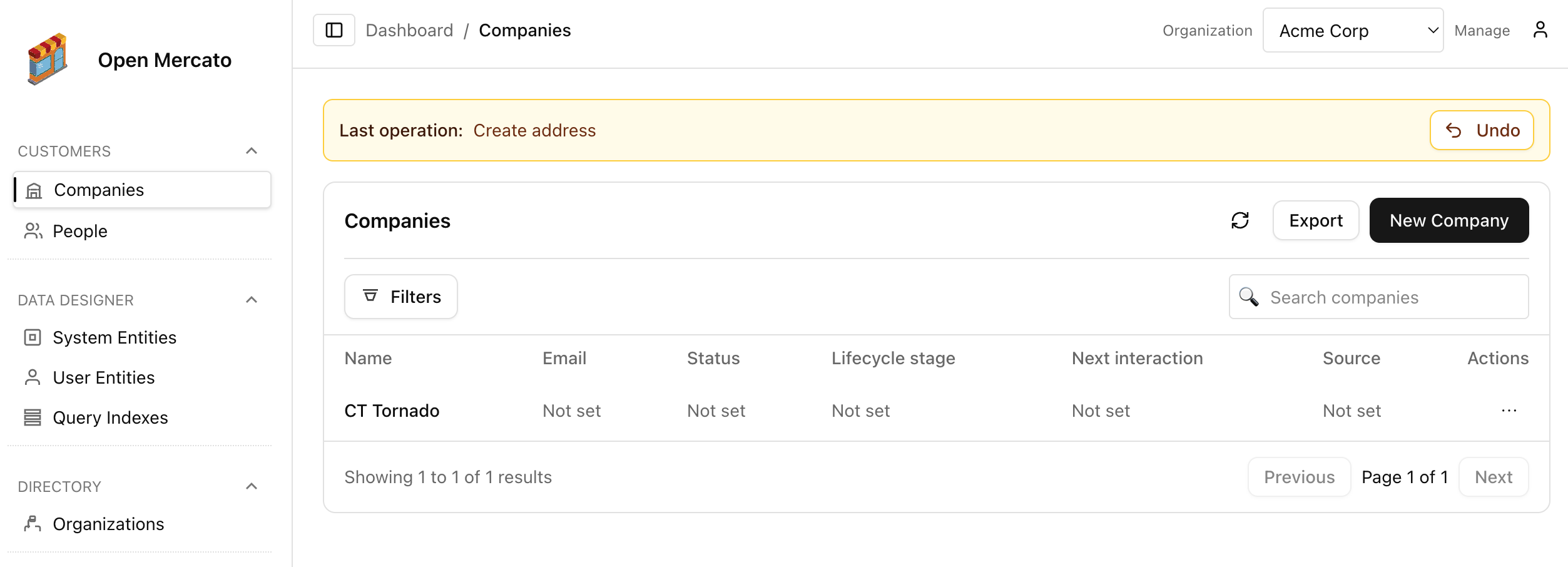Collapse the CUSTOMERS section
The height and width of the screenshot is (567, 1568).
[x=252, y=150]
